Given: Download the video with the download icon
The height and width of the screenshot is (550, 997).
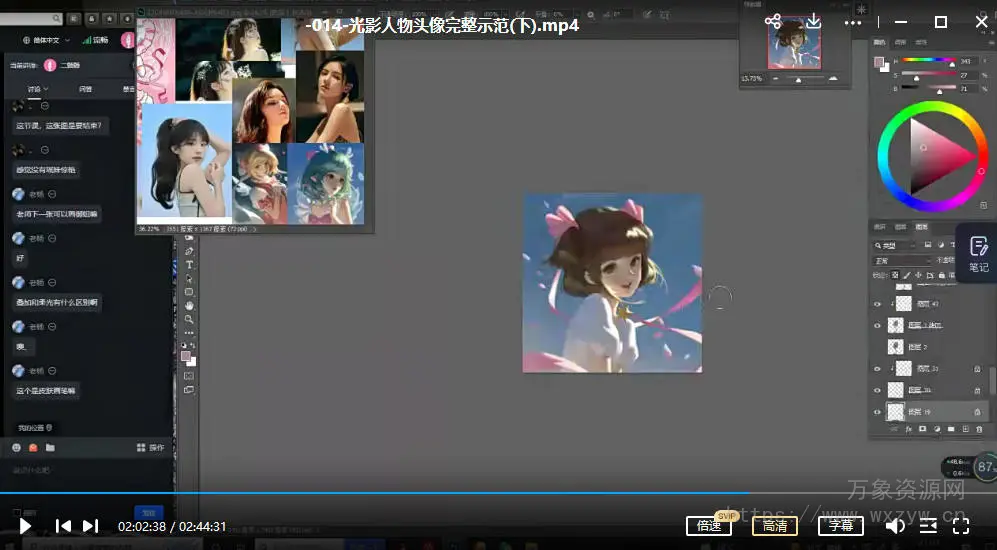Looking at the screenshot, I should [x=814, y=21].
